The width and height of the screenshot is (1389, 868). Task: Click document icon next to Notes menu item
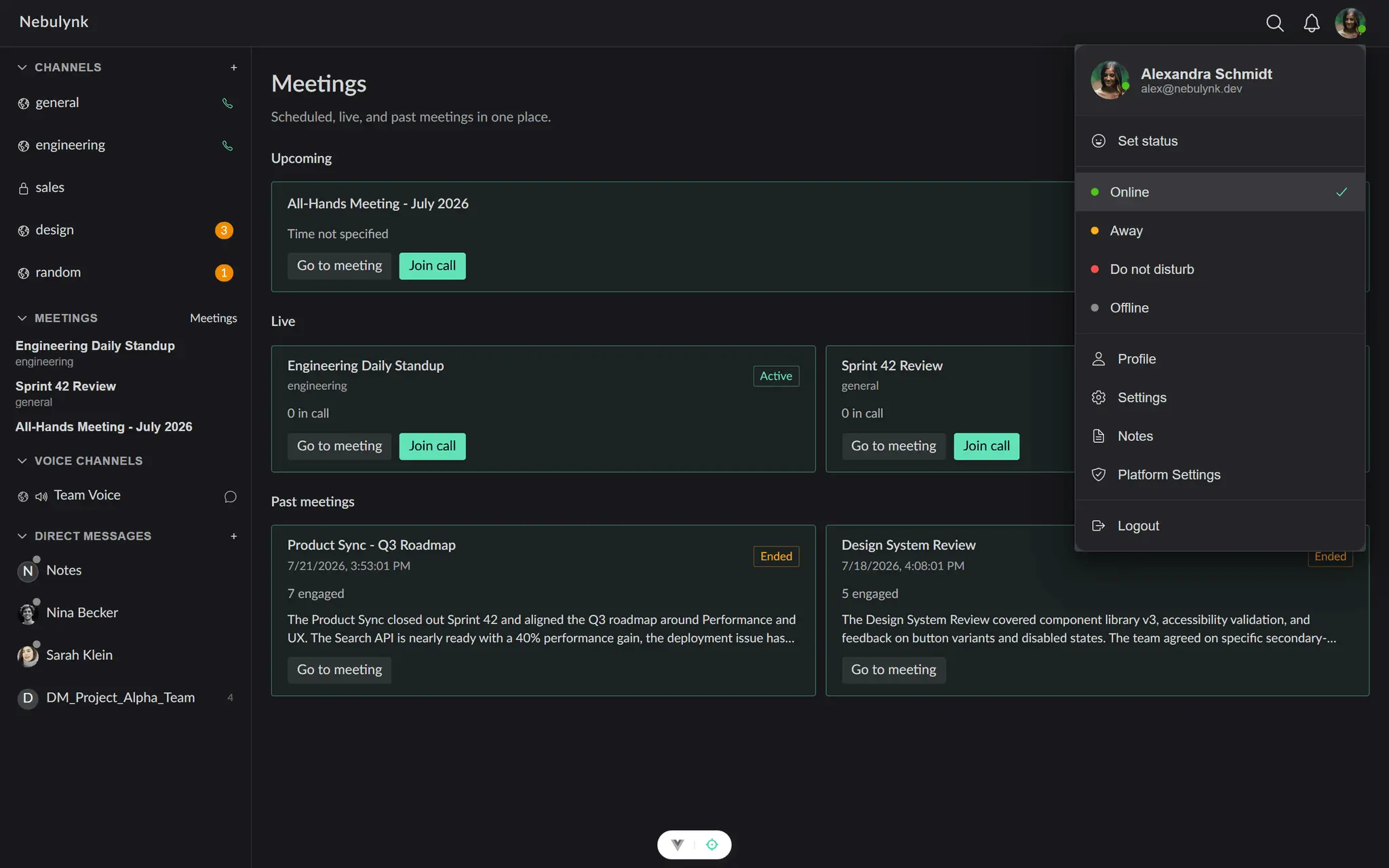click(x=1098, y=436)
